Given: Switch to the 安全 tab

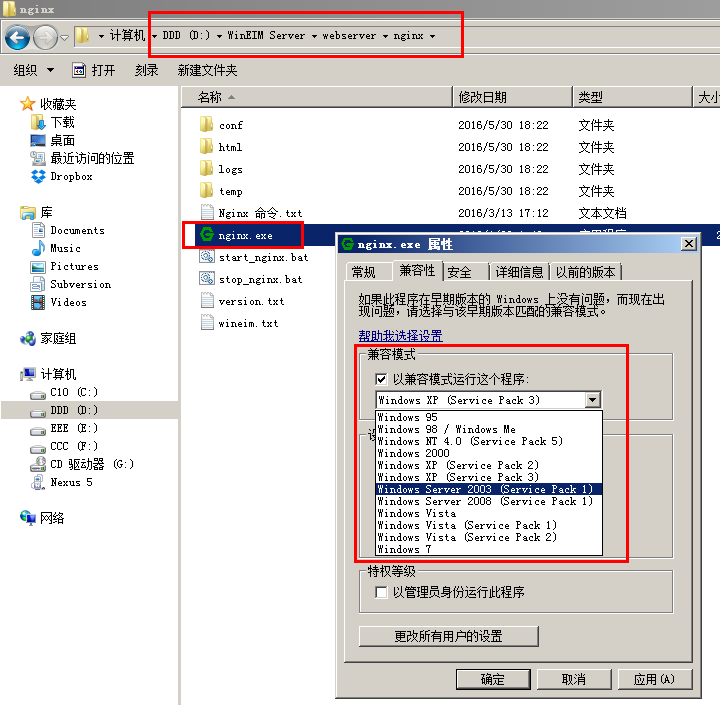Looking at the screenshot, I should [460, 272].
